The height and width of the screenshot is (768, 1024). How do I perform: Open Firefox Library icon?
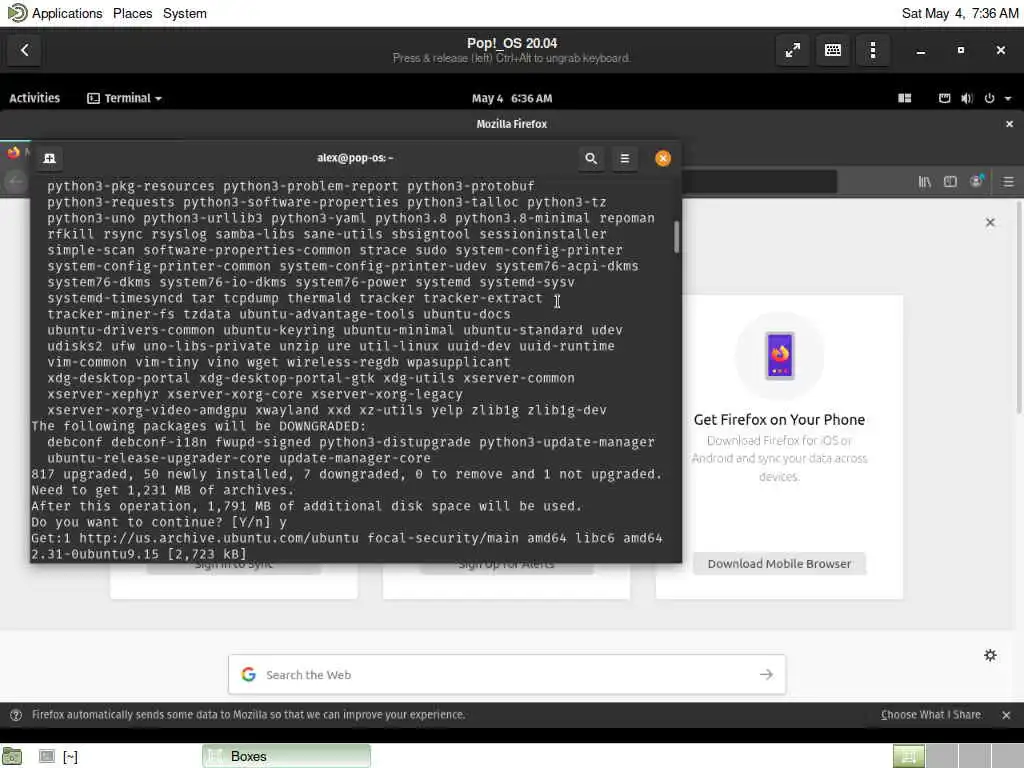[925, 182]
